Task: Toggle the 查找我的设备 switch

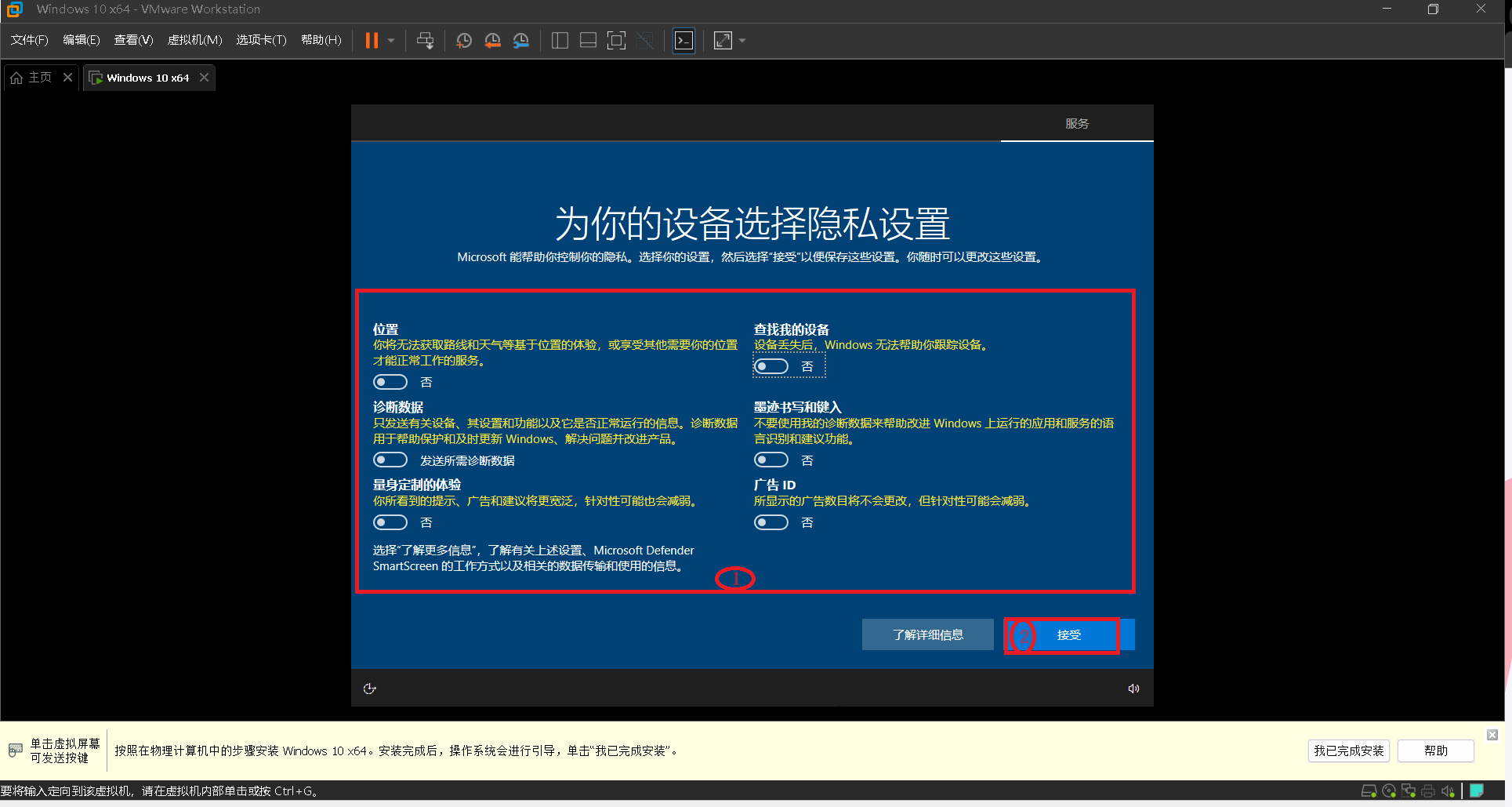Action: click(771, 366)
